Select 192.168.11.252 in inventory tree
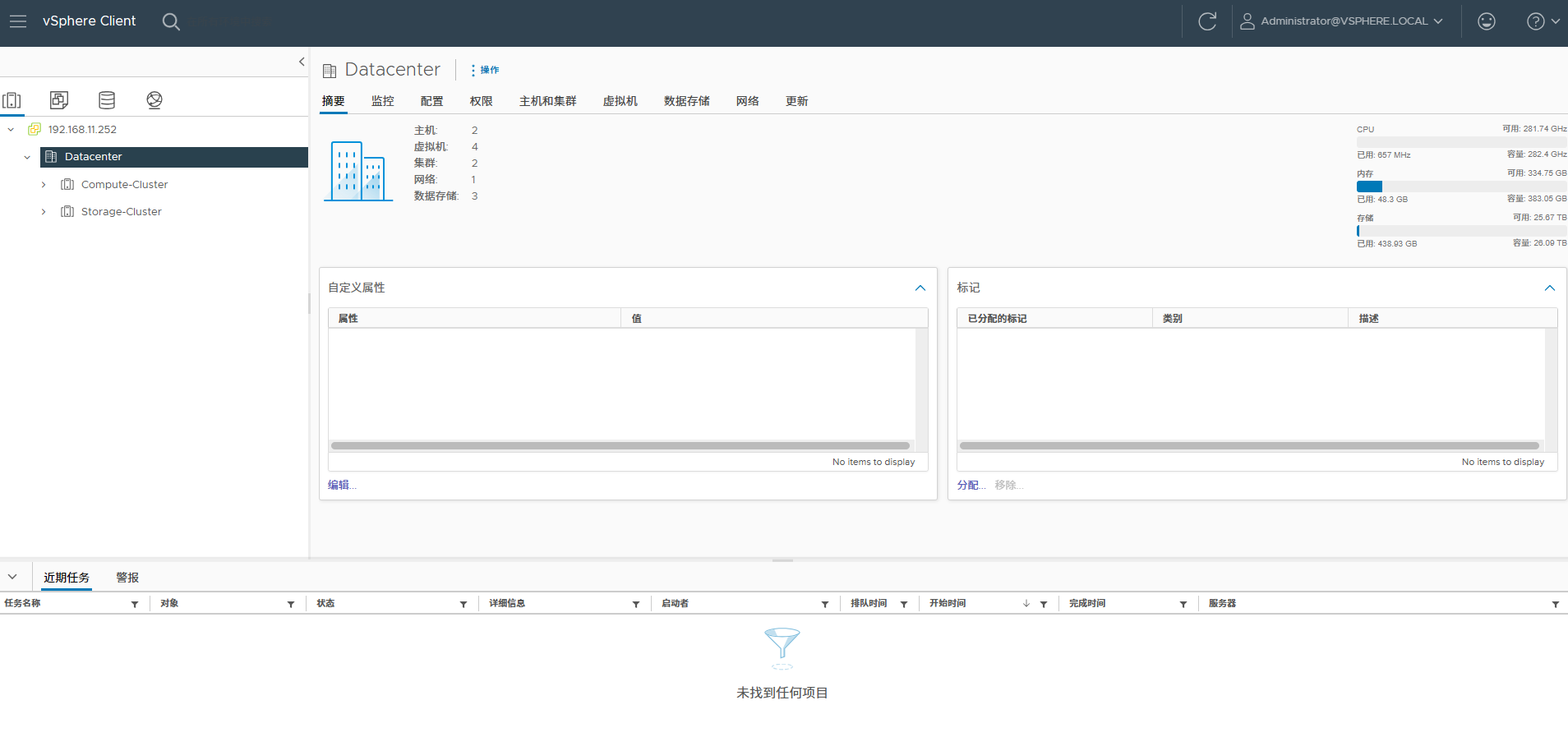This screenshot has height=737, width=1568. tap(82, 130)
